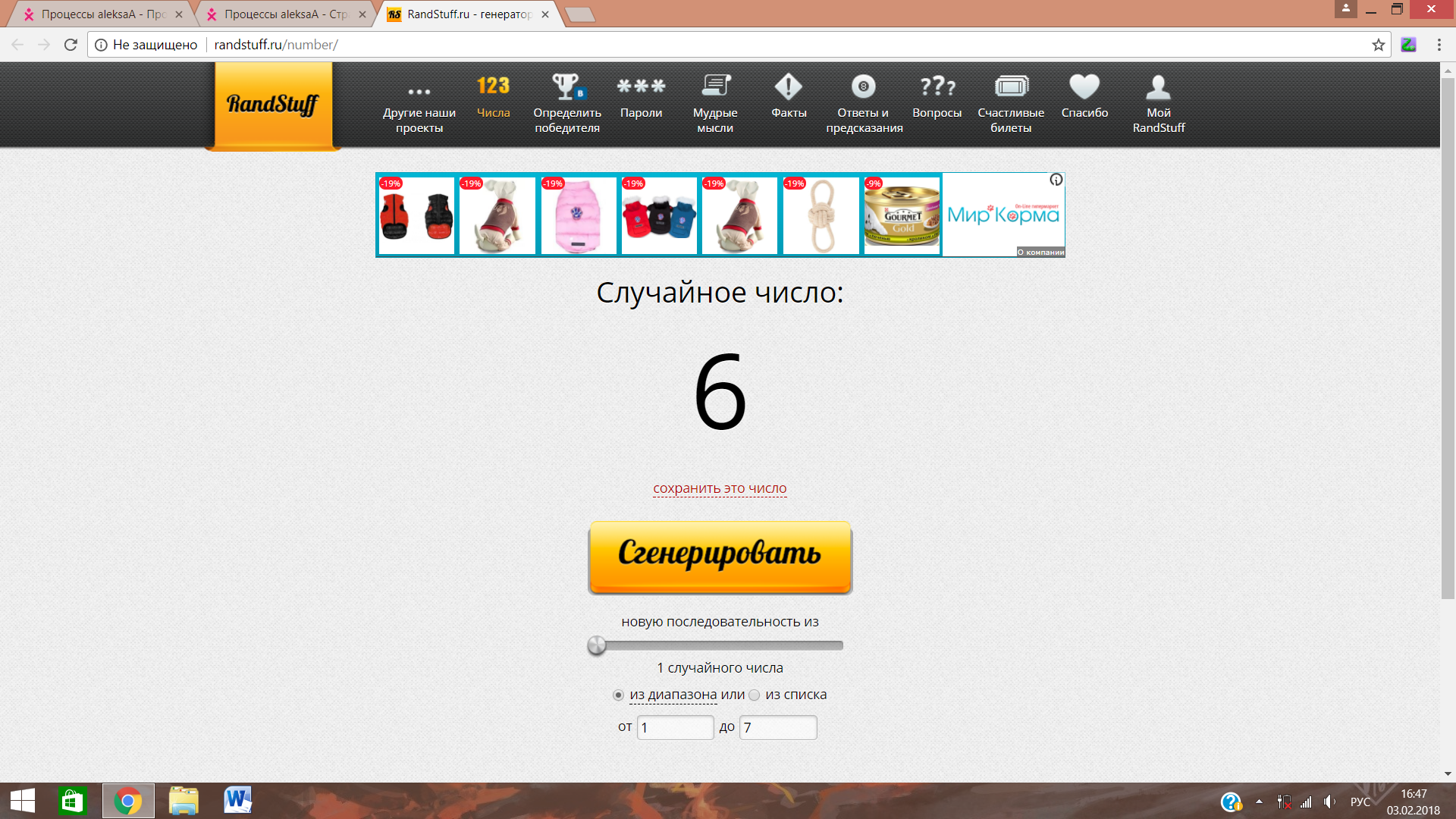The width and height of the screenshot is (1456, 819).
Task: Click the до input field
Action: (778, 727)
